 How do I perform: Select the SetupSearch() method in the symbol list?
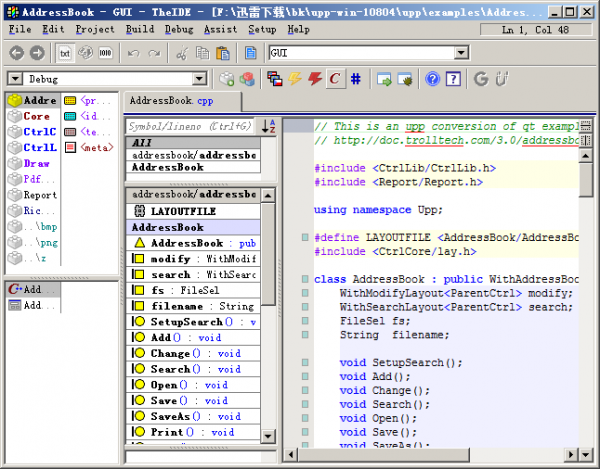click(190, 322)
